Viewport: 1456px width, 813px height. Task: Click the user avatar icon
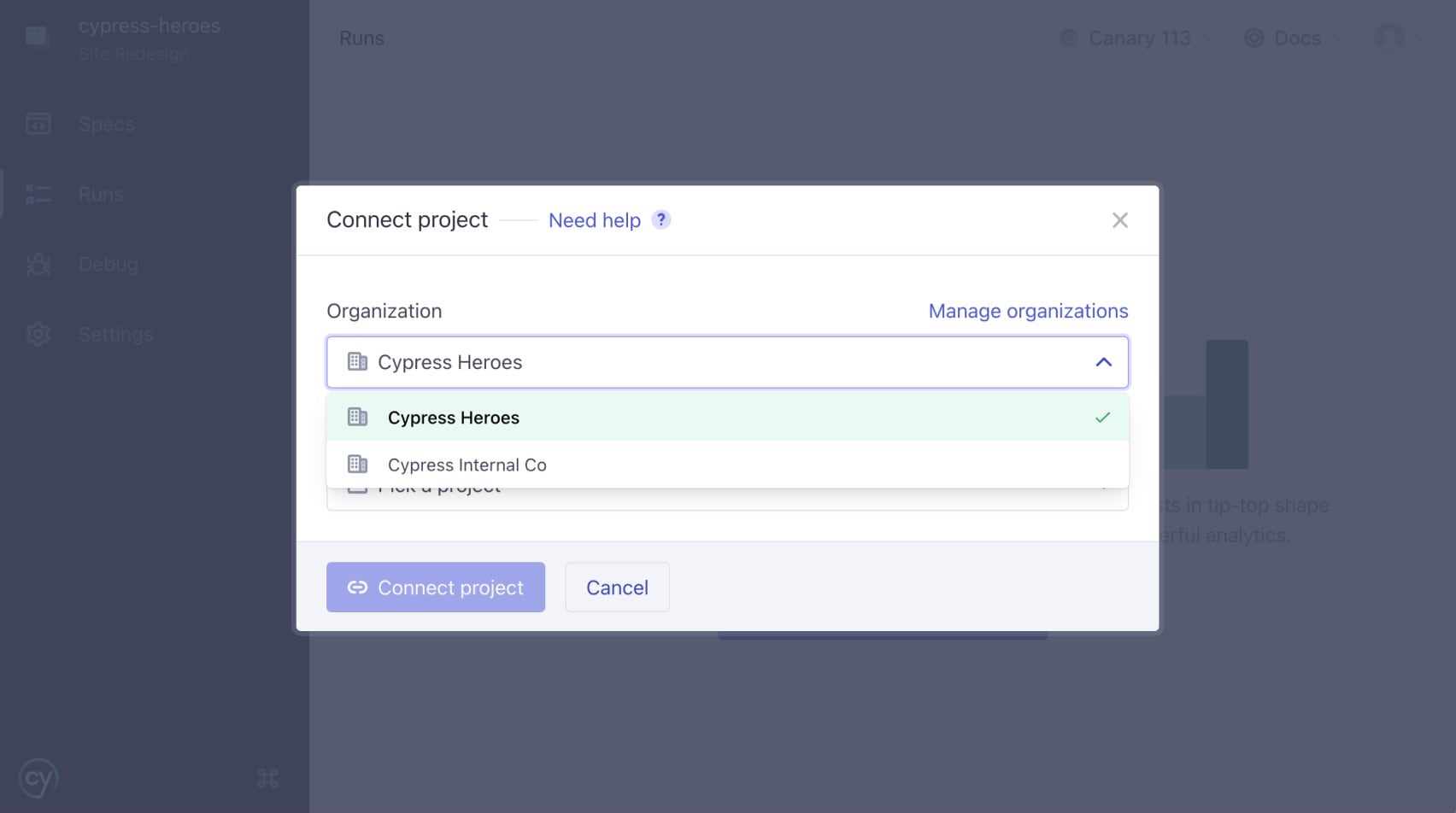coord(1388,38)
